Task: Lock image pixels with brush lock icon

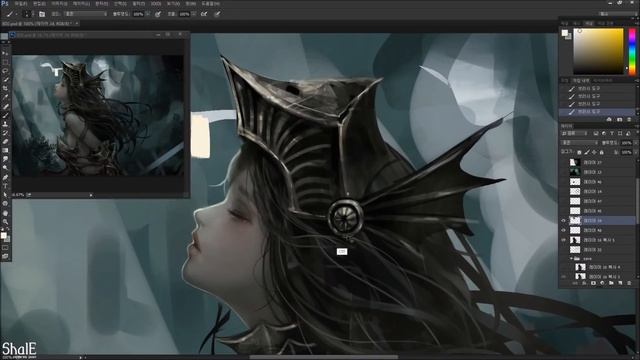Action: pos(587,152)
